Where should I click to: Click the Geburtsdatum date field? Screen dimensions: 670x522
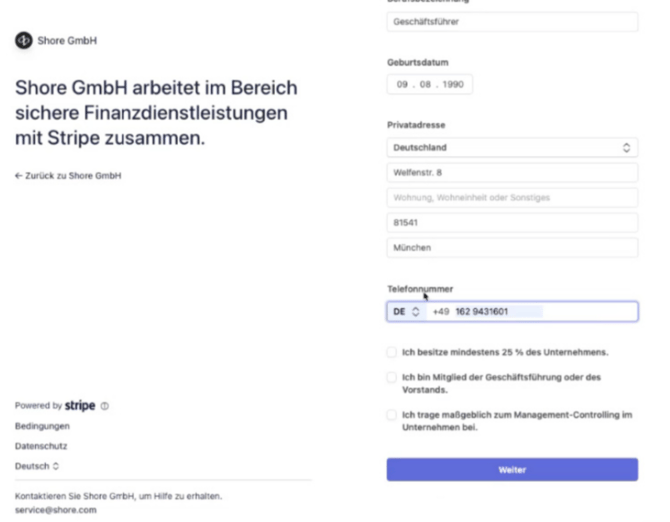click(430, 85)
